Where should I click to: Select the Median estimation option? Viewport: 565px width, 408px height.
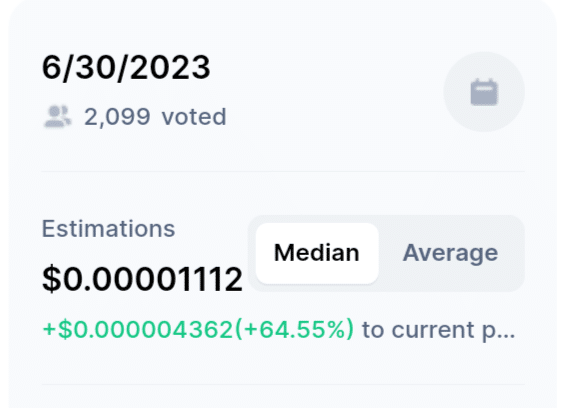coord(317,253)
